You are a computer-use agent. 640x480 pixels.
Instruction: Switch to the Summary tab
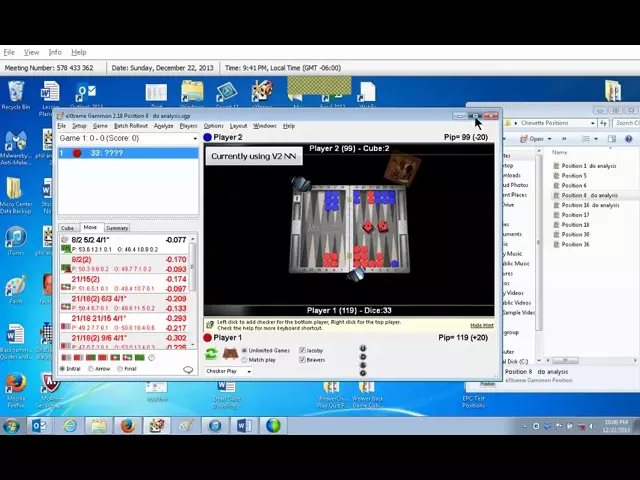117,228
